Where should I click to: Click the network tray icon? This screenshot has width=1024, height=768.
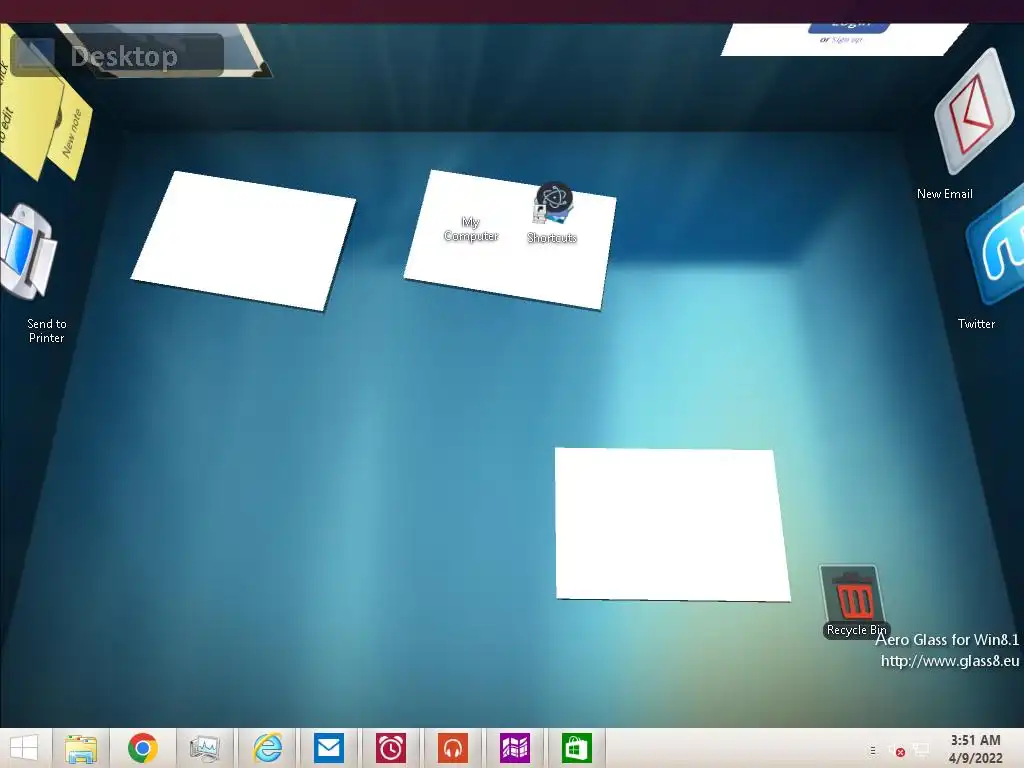click(x=921, y=750)
